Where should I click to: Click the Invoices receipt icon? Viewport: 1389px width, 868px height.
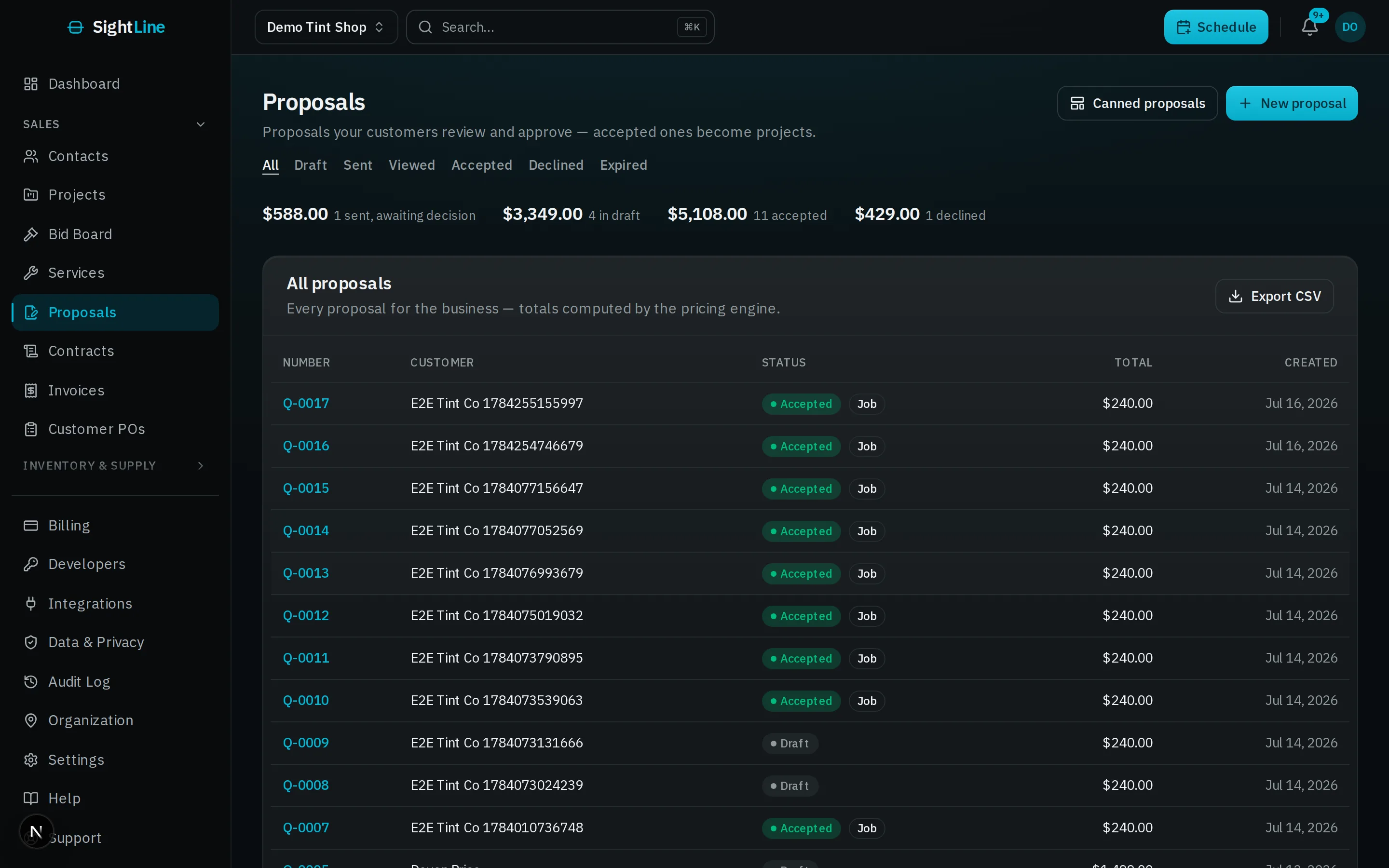31,391
